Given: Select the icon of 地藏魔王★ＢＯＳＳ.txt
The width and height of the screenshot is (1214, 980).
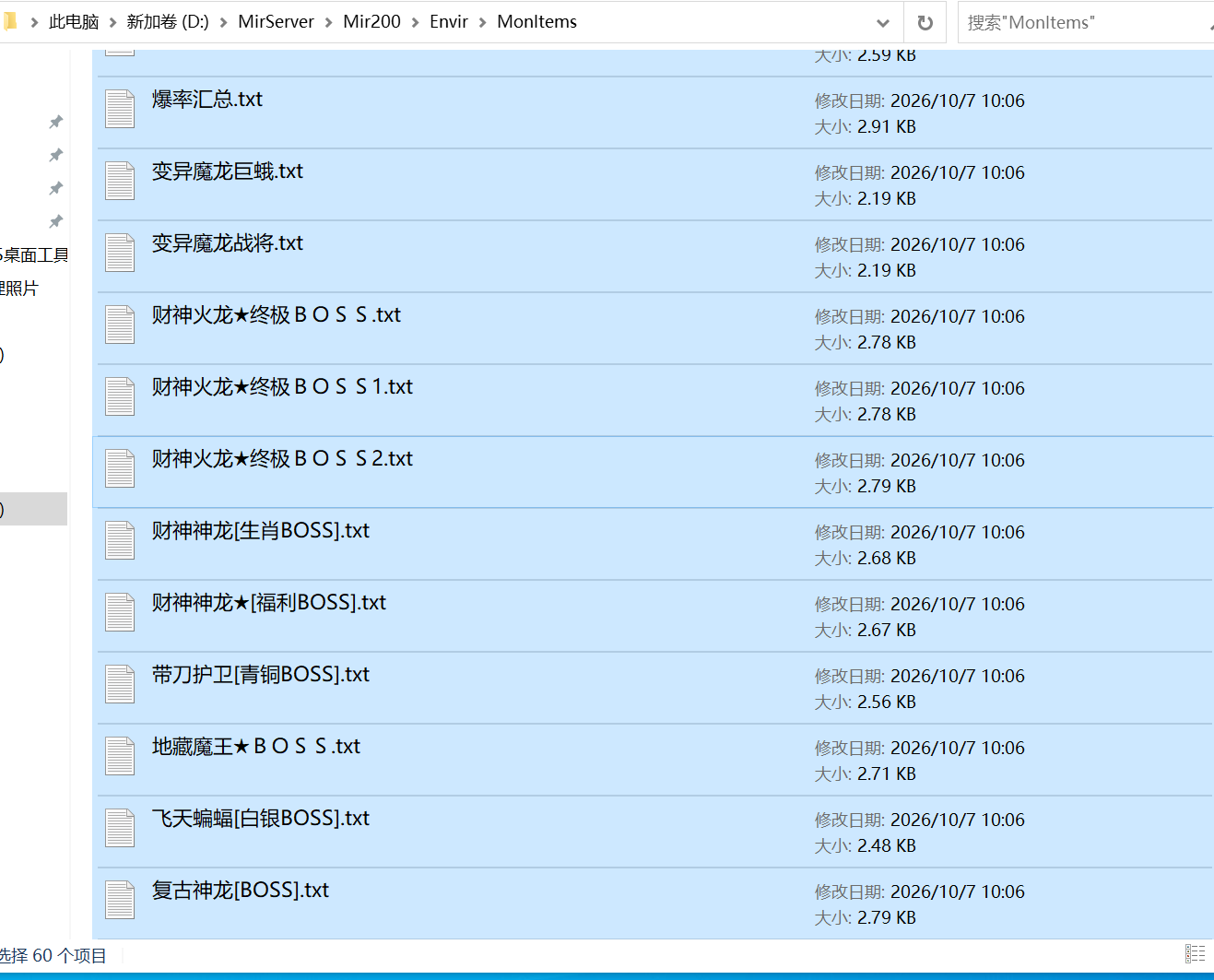Looking at the screenshot, I should pos(120,756).
